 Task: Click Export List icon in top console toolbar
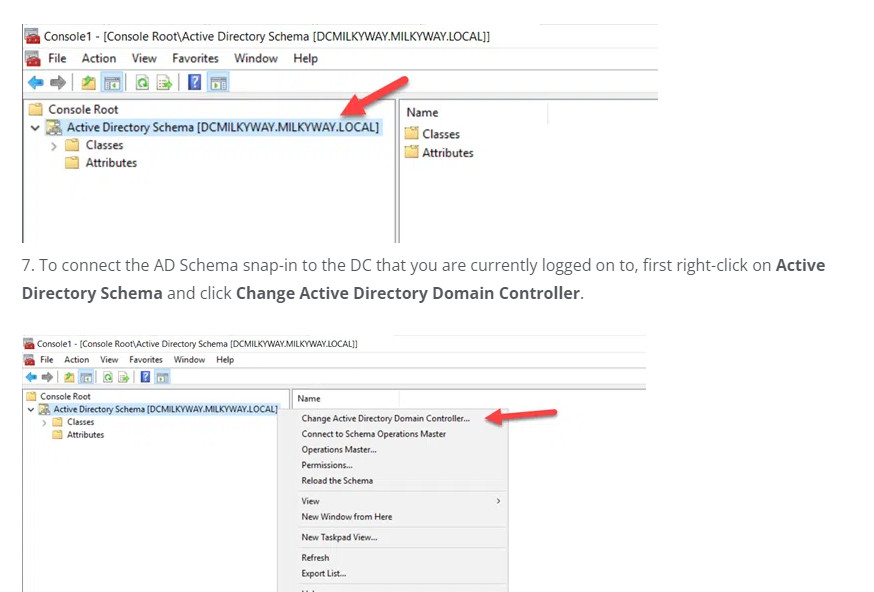click(x=163, y=83)
